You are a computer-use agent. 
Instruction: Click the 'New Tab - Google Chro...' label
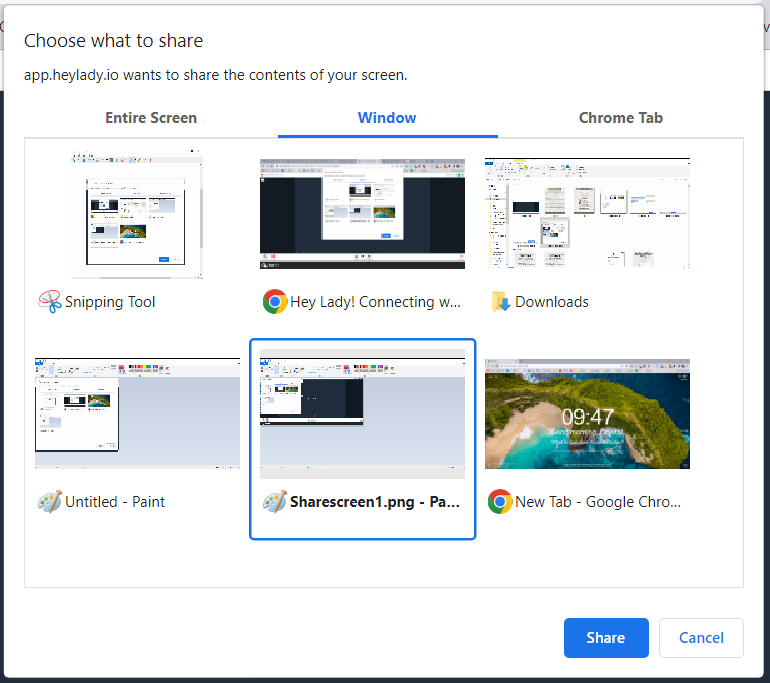598,502
